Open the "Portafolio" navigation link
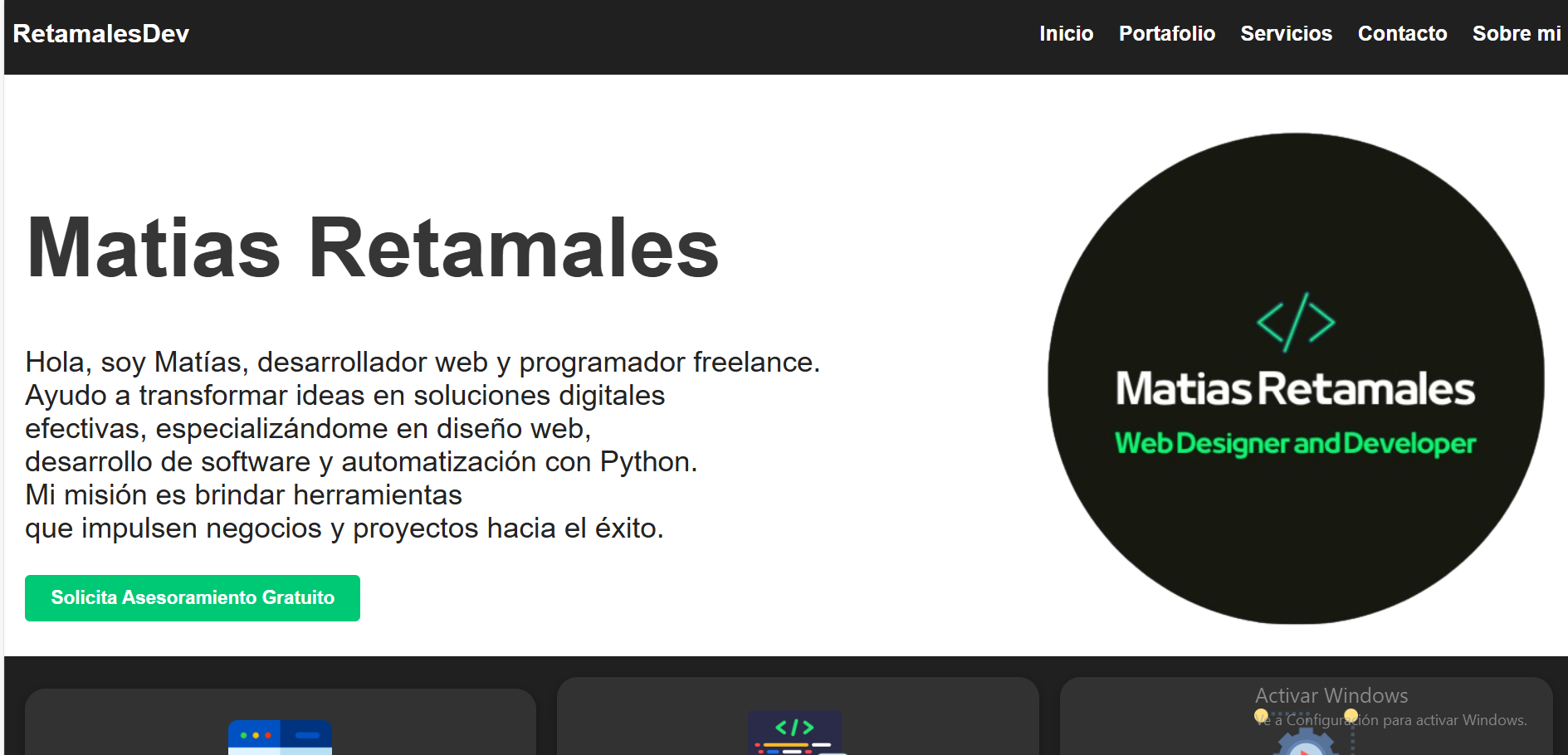This screenshot has width=1568, height=755. click(x=1166, y=34)
